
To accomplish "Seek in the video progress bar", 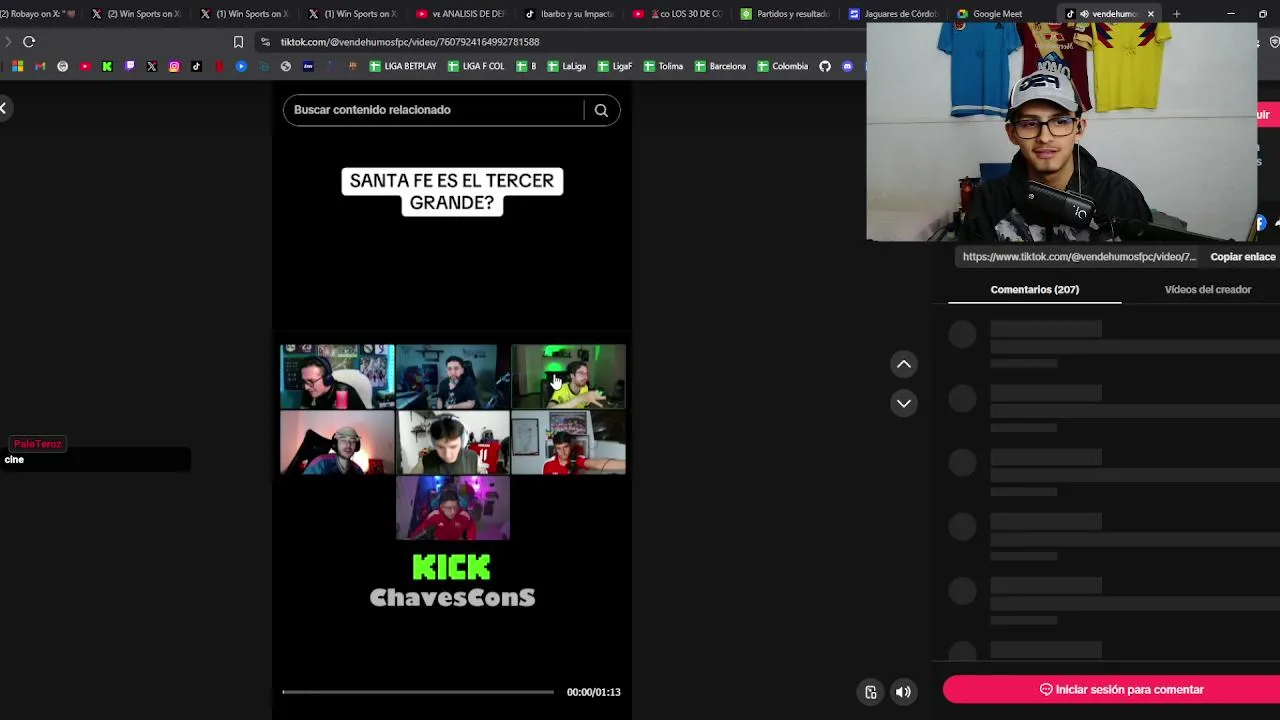I will pos(418,692).
